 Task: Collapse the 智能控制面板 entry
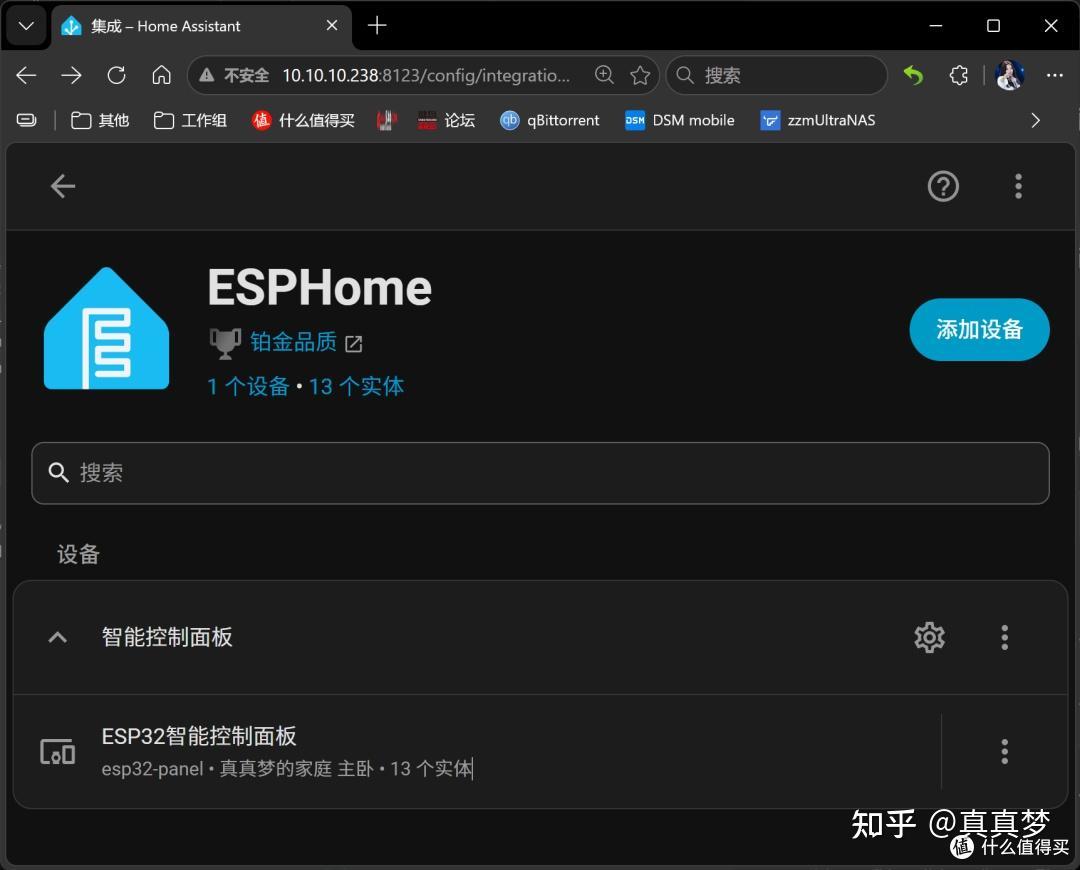pyautogui.click(x=58, y=637)
